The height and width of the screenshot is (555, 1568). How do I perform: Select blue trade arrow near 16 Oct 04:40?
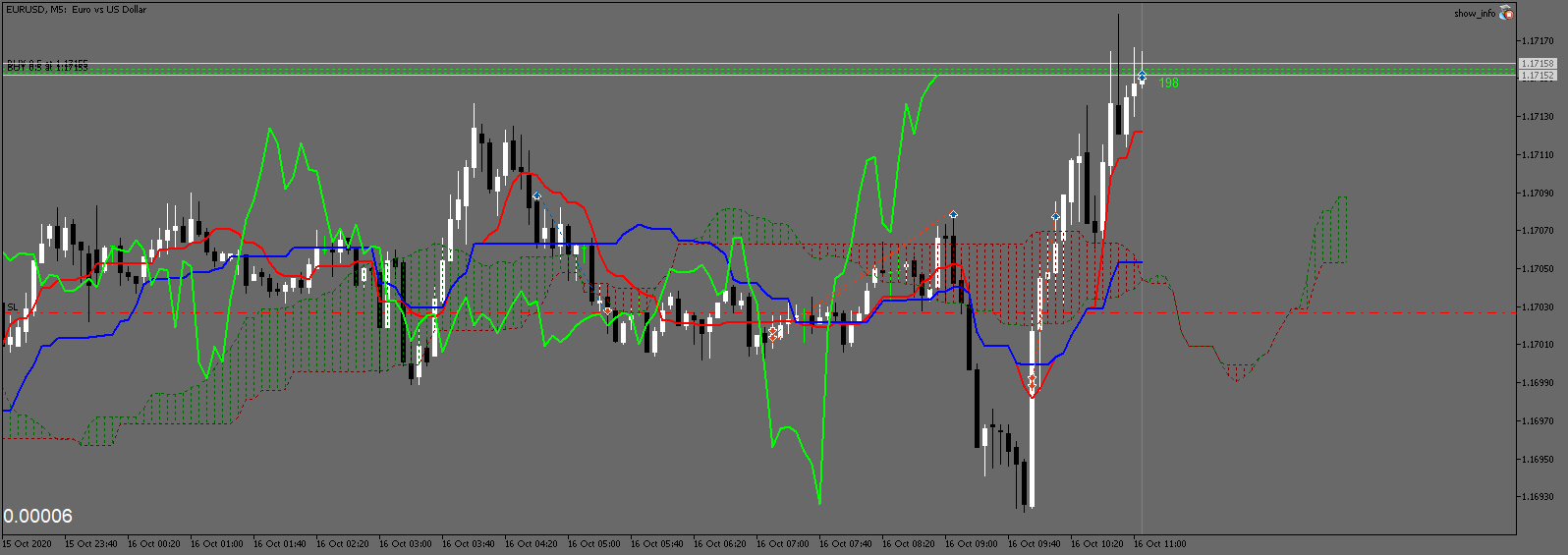click(536, 196)
